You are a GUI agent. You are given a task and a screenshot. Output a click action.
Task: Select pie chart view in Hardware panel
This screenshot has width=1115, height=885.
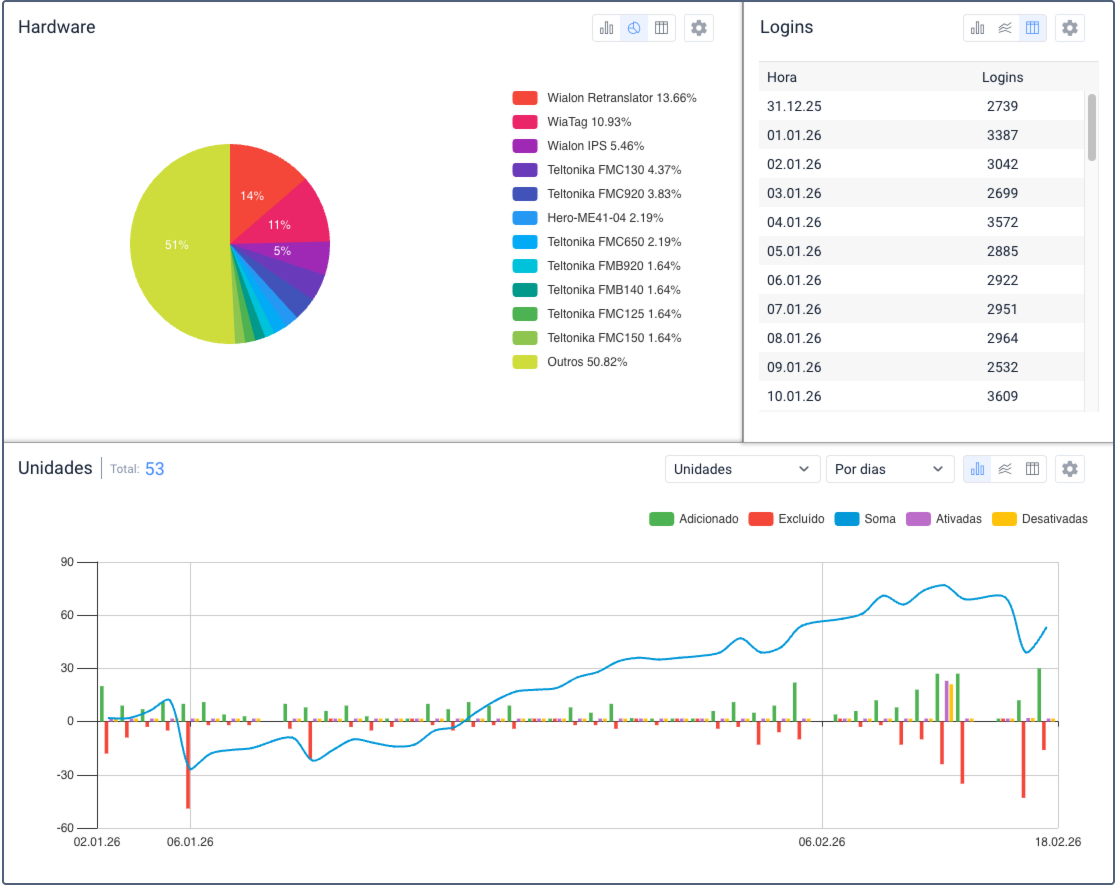click(634, 28)
